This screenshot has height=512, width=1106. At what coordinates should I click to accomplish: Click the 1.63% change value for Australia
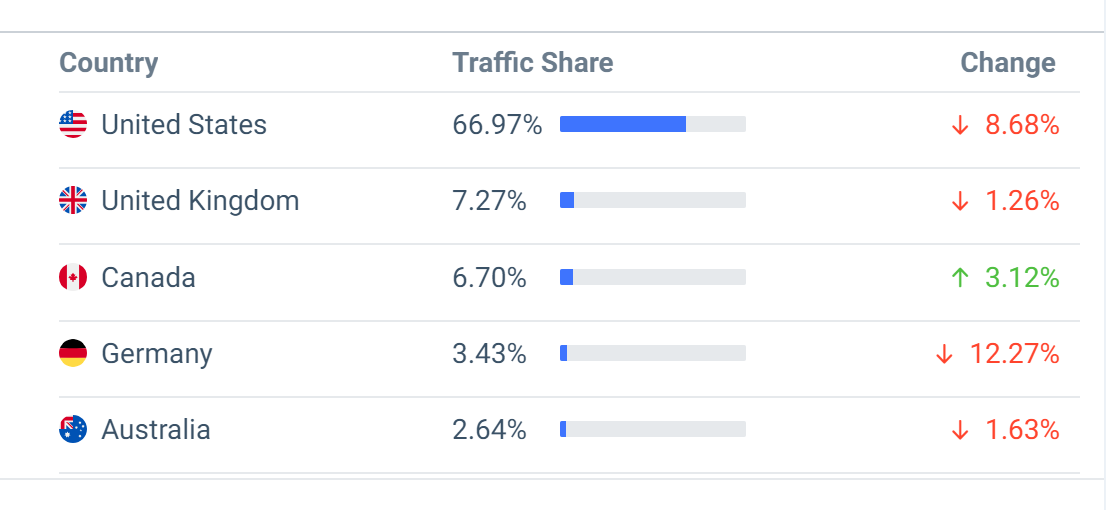1022,430
